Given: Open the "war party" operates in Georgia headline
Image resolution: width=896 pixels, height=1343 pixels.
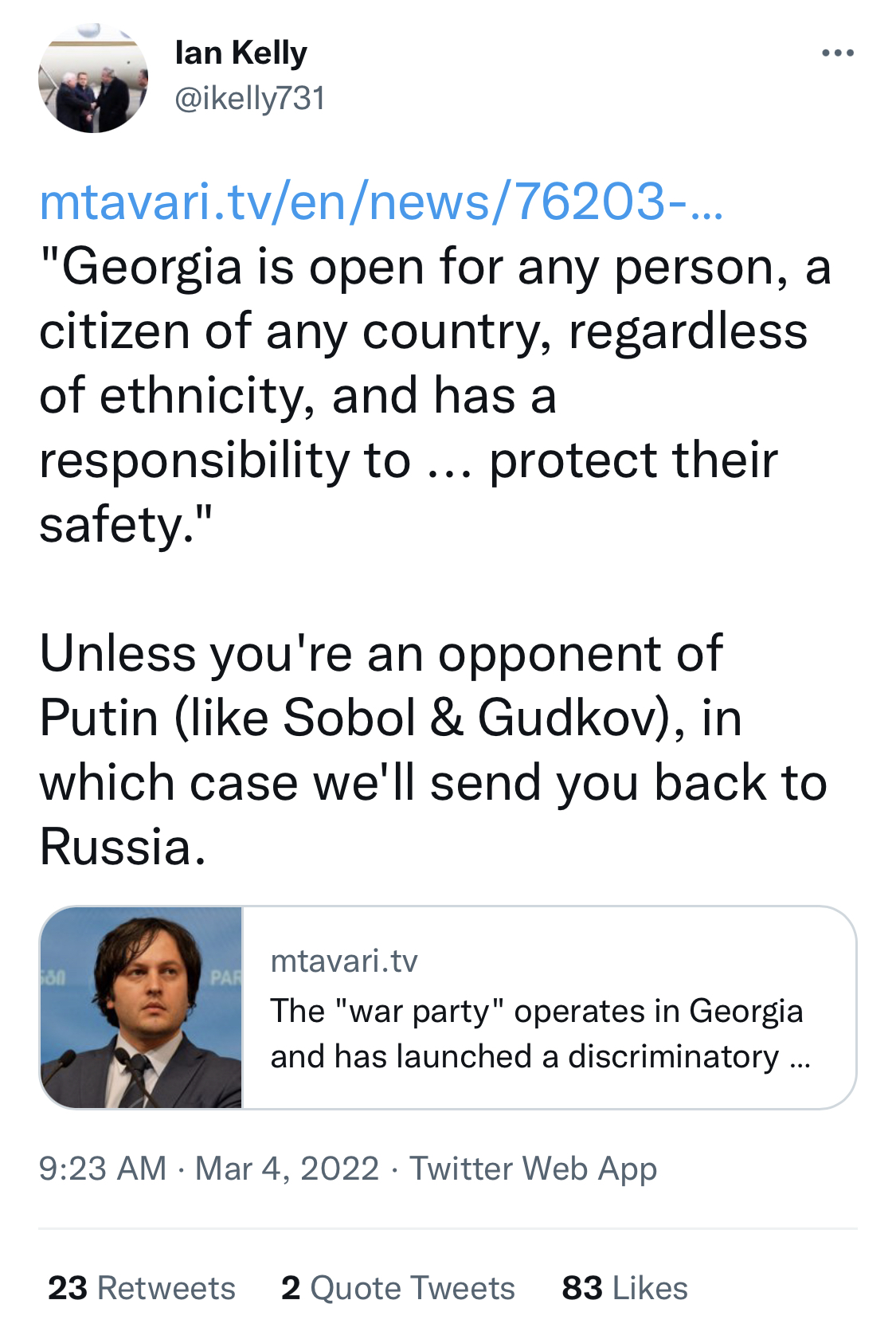Looking at the screenshot, I should coord(536,1011).
